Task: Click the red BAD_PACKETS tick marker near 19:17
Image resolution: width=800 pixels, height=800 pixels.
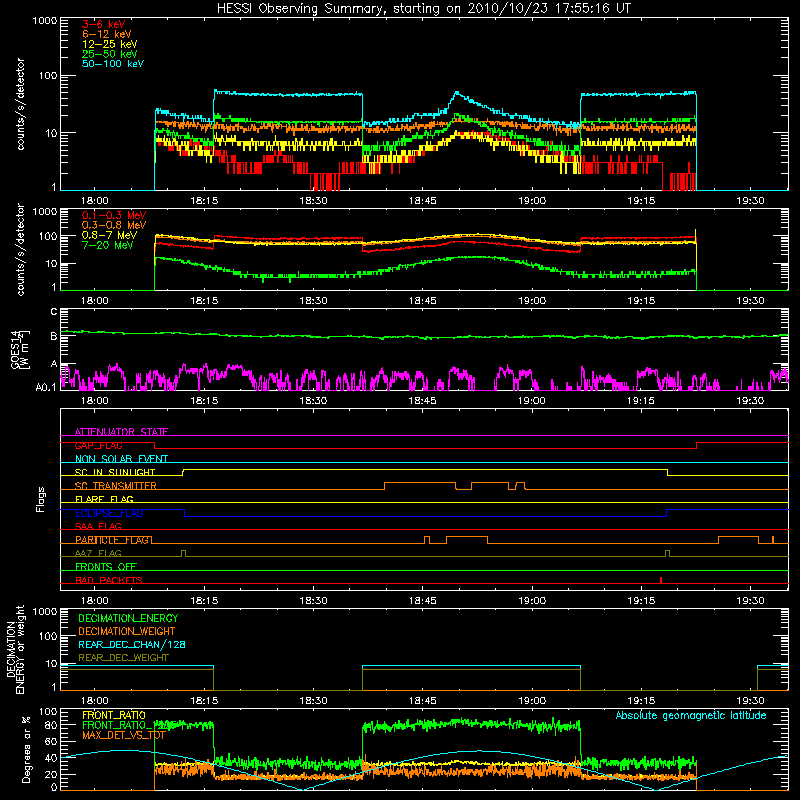Action: 661,580
